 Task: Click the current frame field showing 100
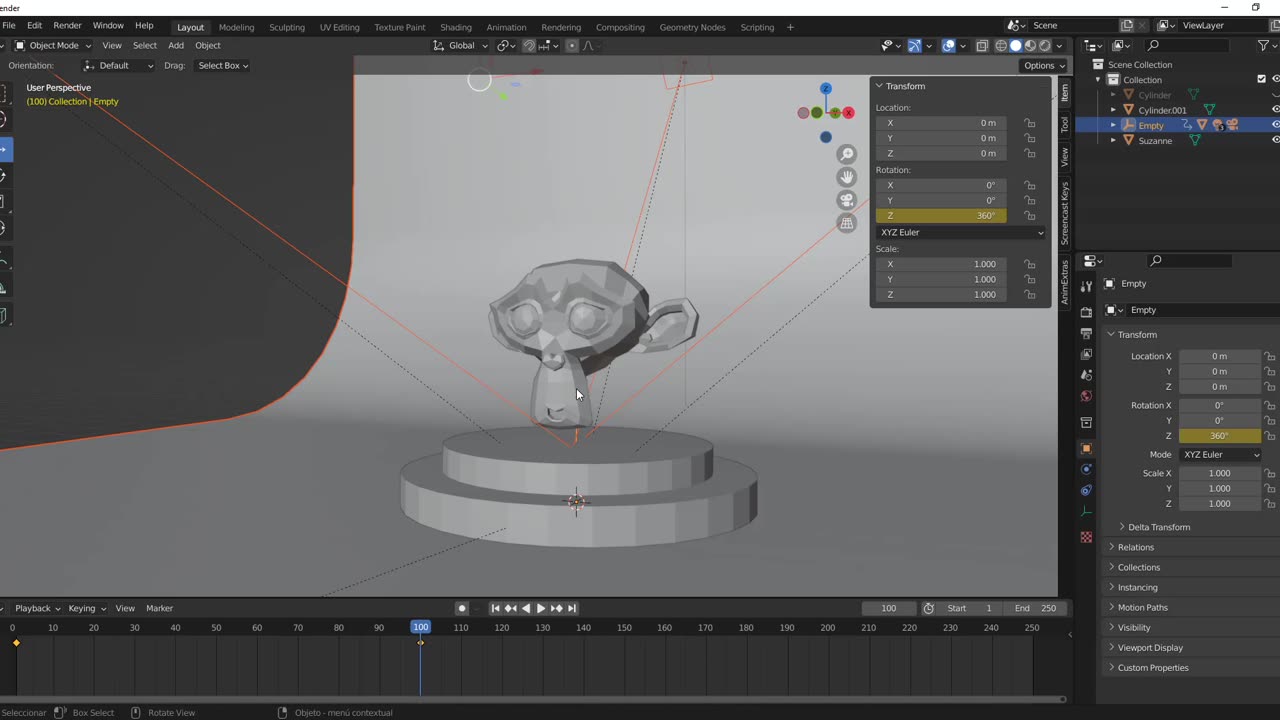click(x=888, y=608)
